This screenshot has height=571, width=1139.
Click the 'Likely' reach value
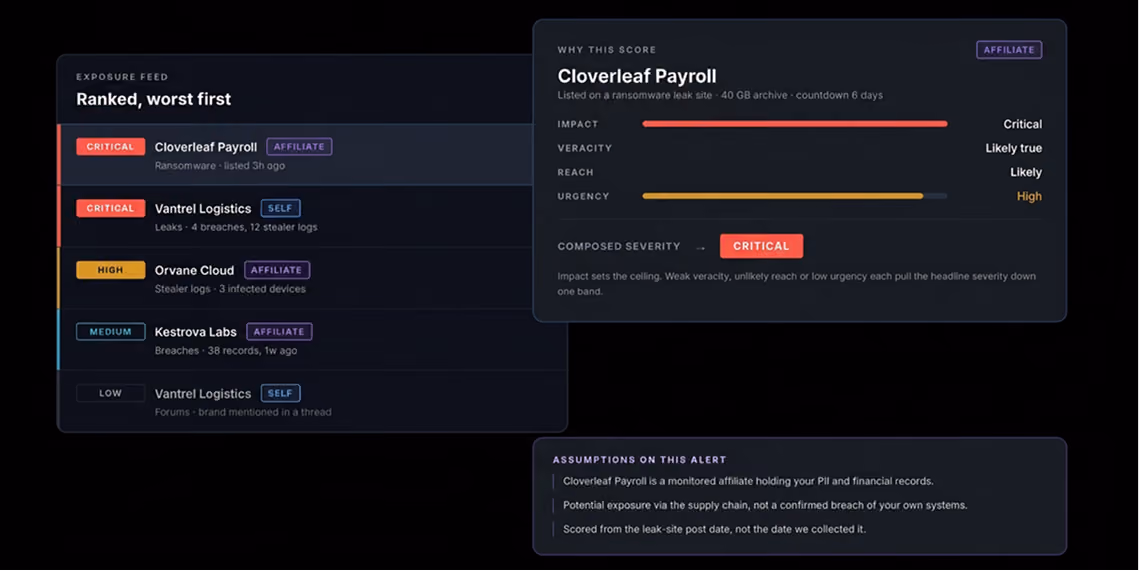(1026, 172)
